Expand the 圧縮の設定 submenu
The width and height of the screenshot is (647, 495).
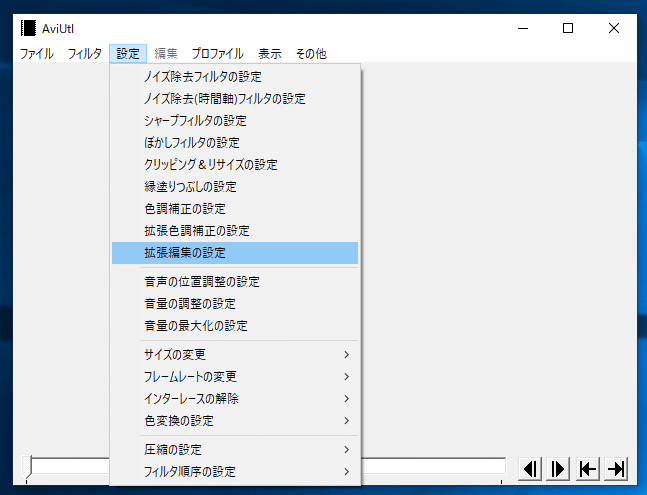click(235, 450)
